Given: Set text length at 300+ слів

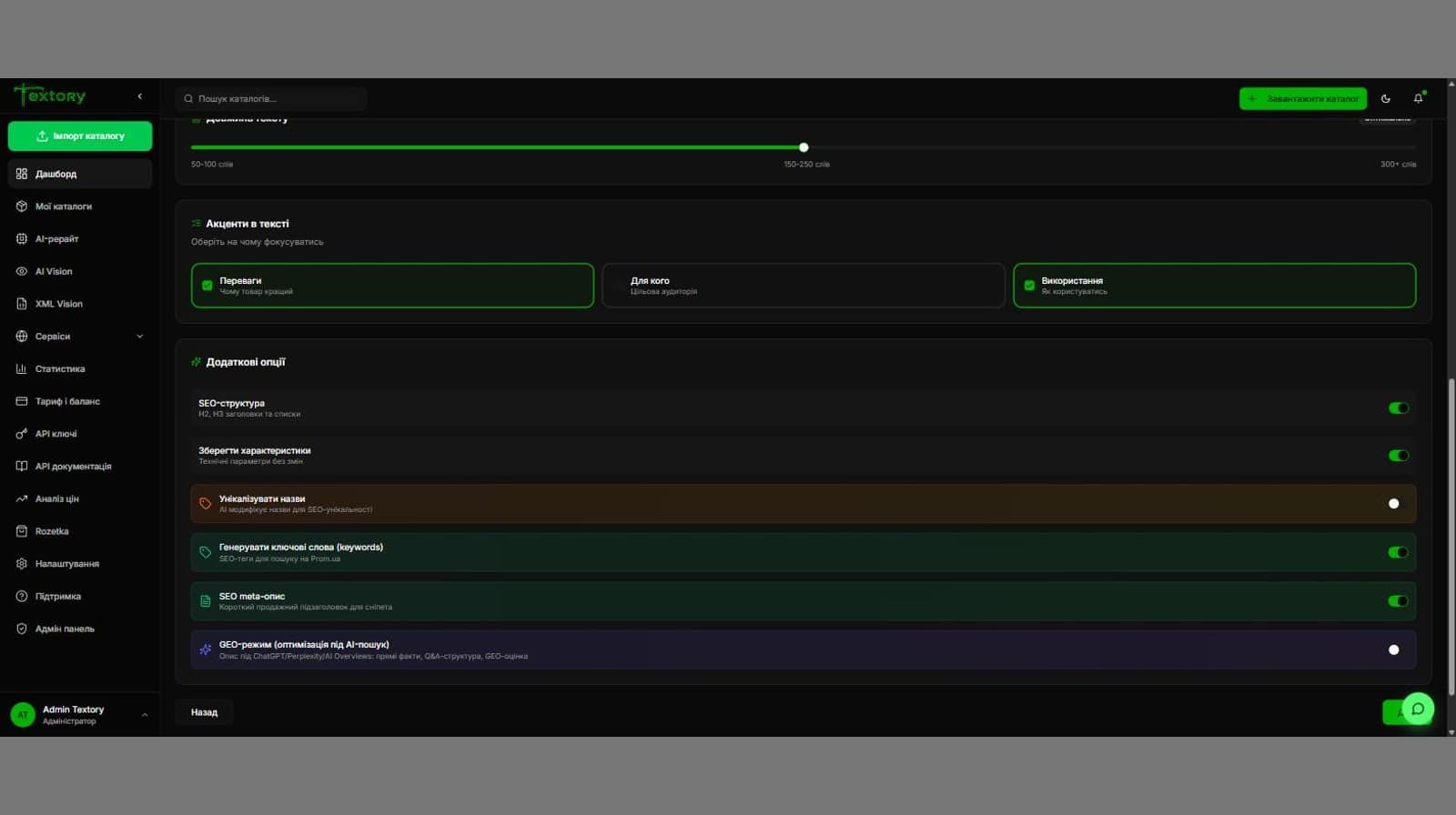Looking at the screenshot, I should click(x=1398, y=165).
